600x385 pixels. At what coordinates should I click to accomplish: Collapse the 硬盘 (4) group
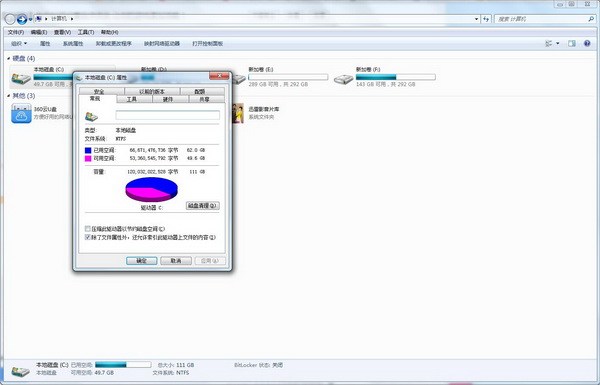pos(9,59)
